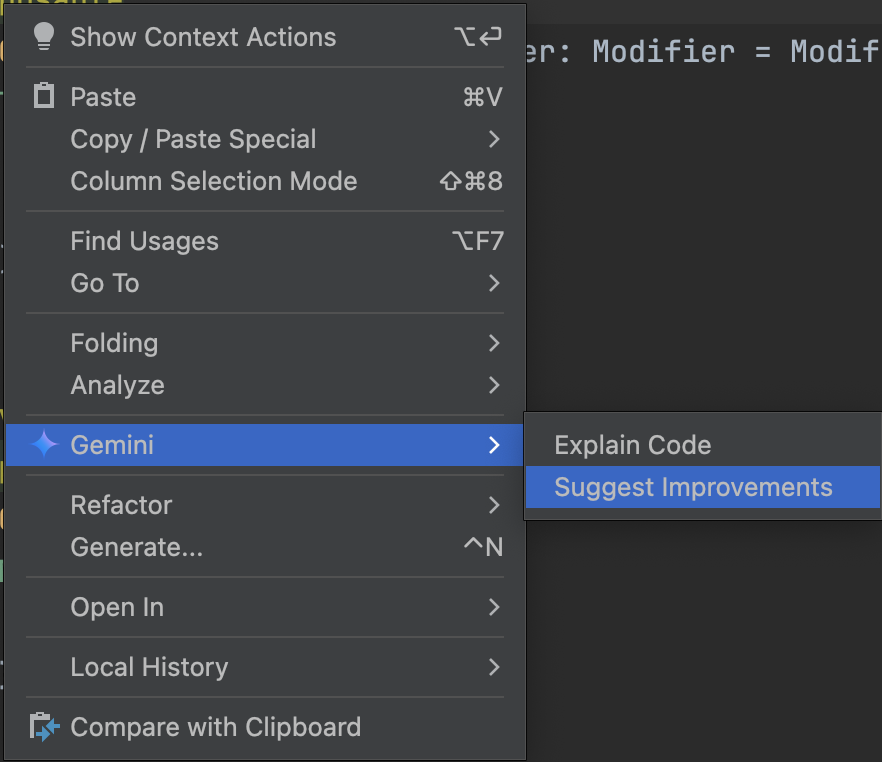The height and width of the screenshot is (762, 882).
Task: Click the clipboard Paste icon
Action: [x=44, y=96]
